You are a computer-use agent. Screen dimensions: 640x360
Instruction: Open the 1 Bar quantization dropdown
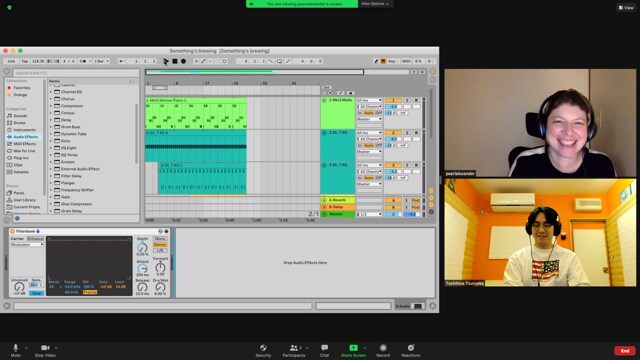coord(101,61)
